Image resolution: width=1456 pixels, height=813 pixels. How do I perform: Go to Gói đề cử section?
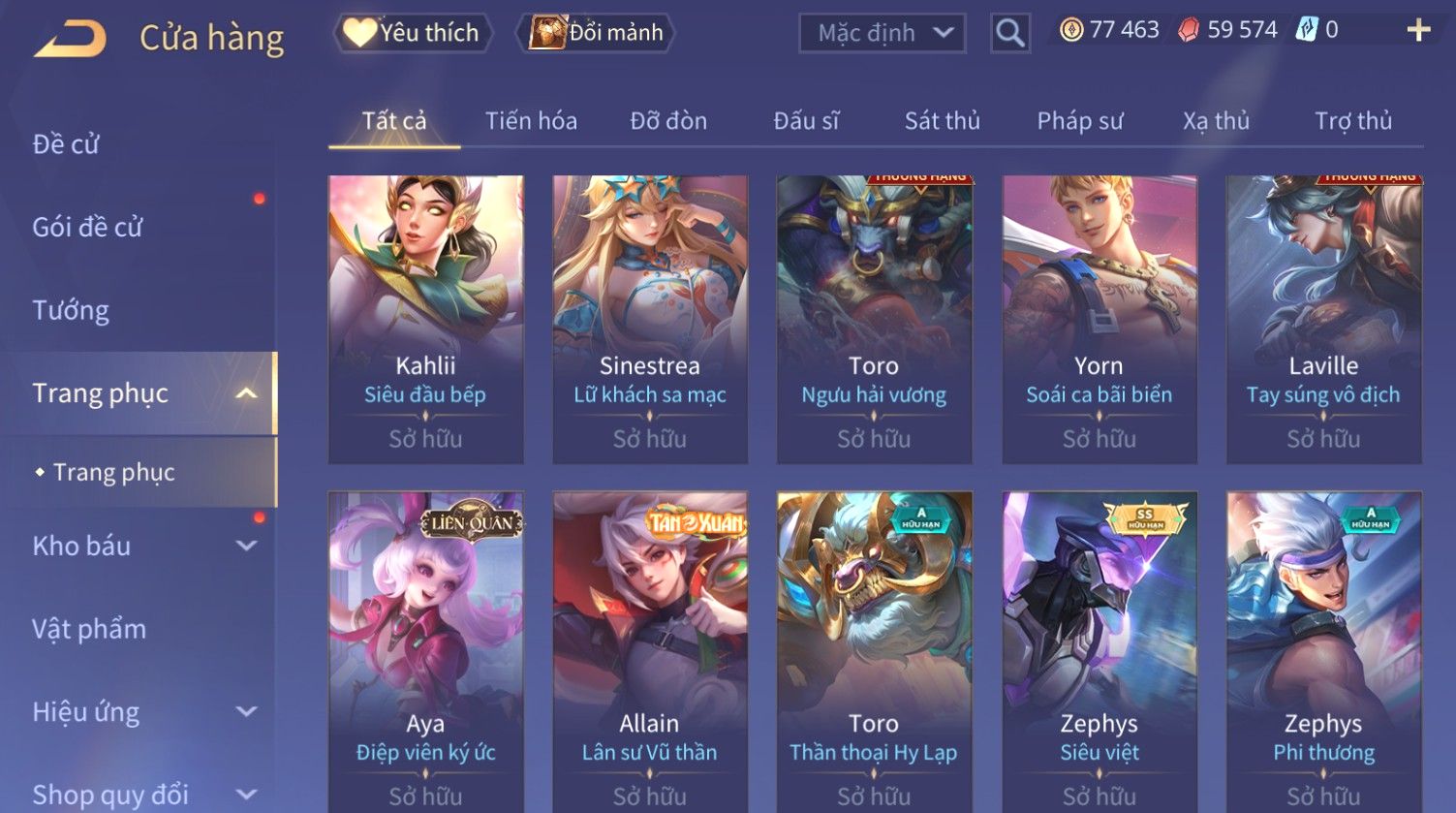[87, 227]
